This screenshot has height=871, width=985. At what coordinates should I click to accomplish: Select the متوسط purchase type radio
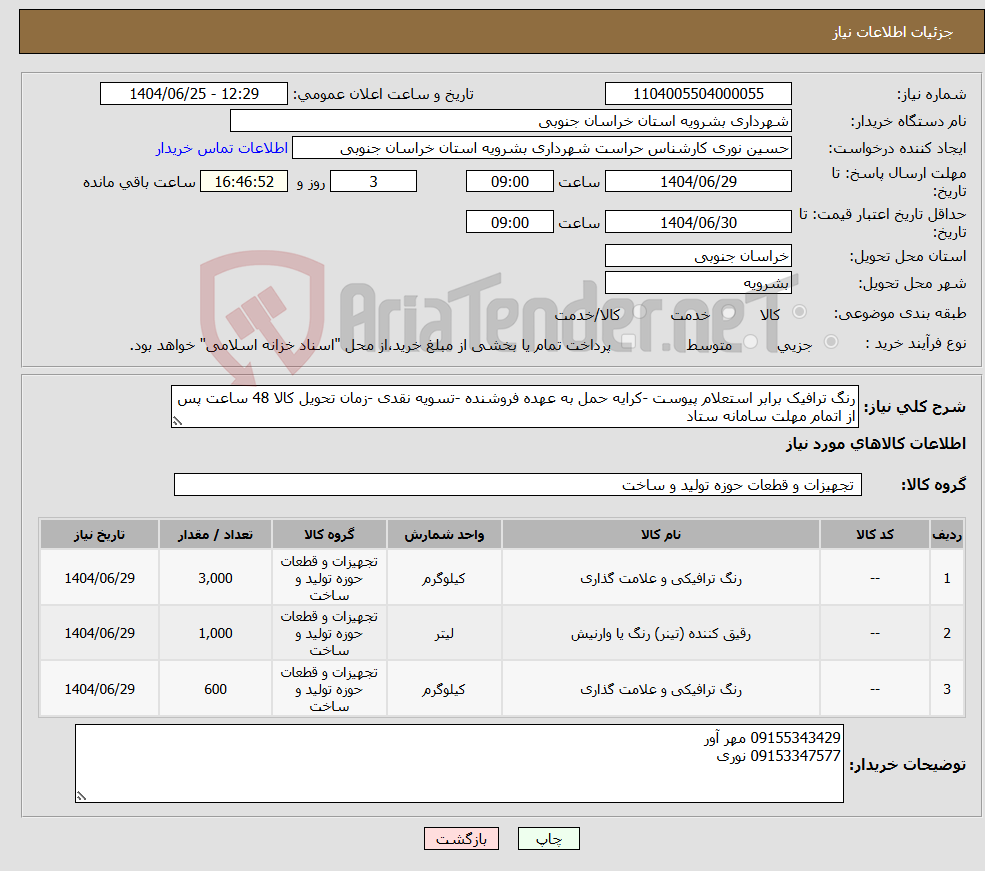tap(751, 342)
